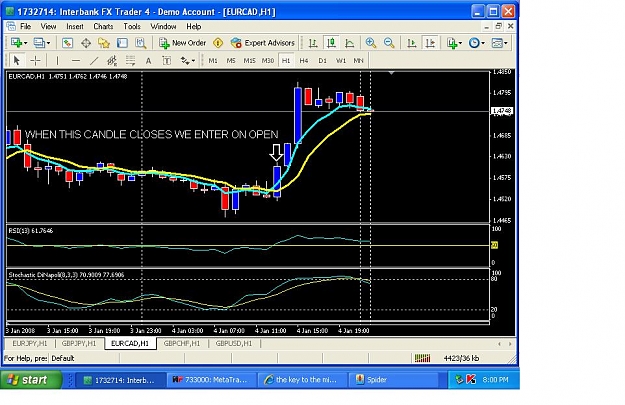
Task: Select the Fibonacci Retracement tool
Action: (x=130, y=61)
